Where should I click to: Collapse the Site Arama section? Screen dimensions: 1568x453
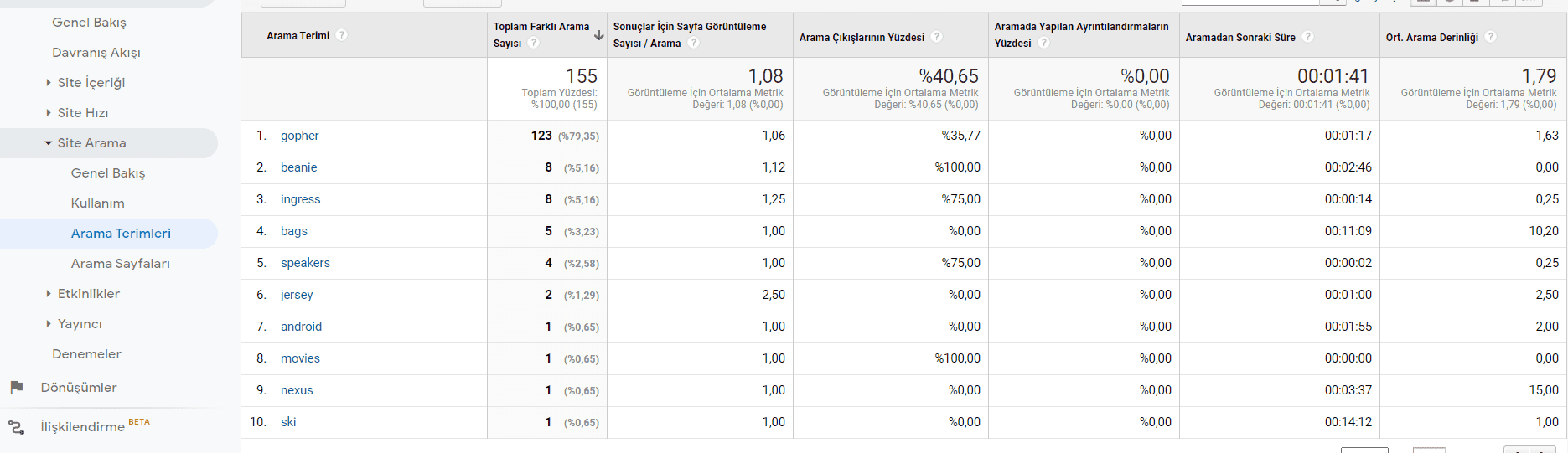(49, 143)
